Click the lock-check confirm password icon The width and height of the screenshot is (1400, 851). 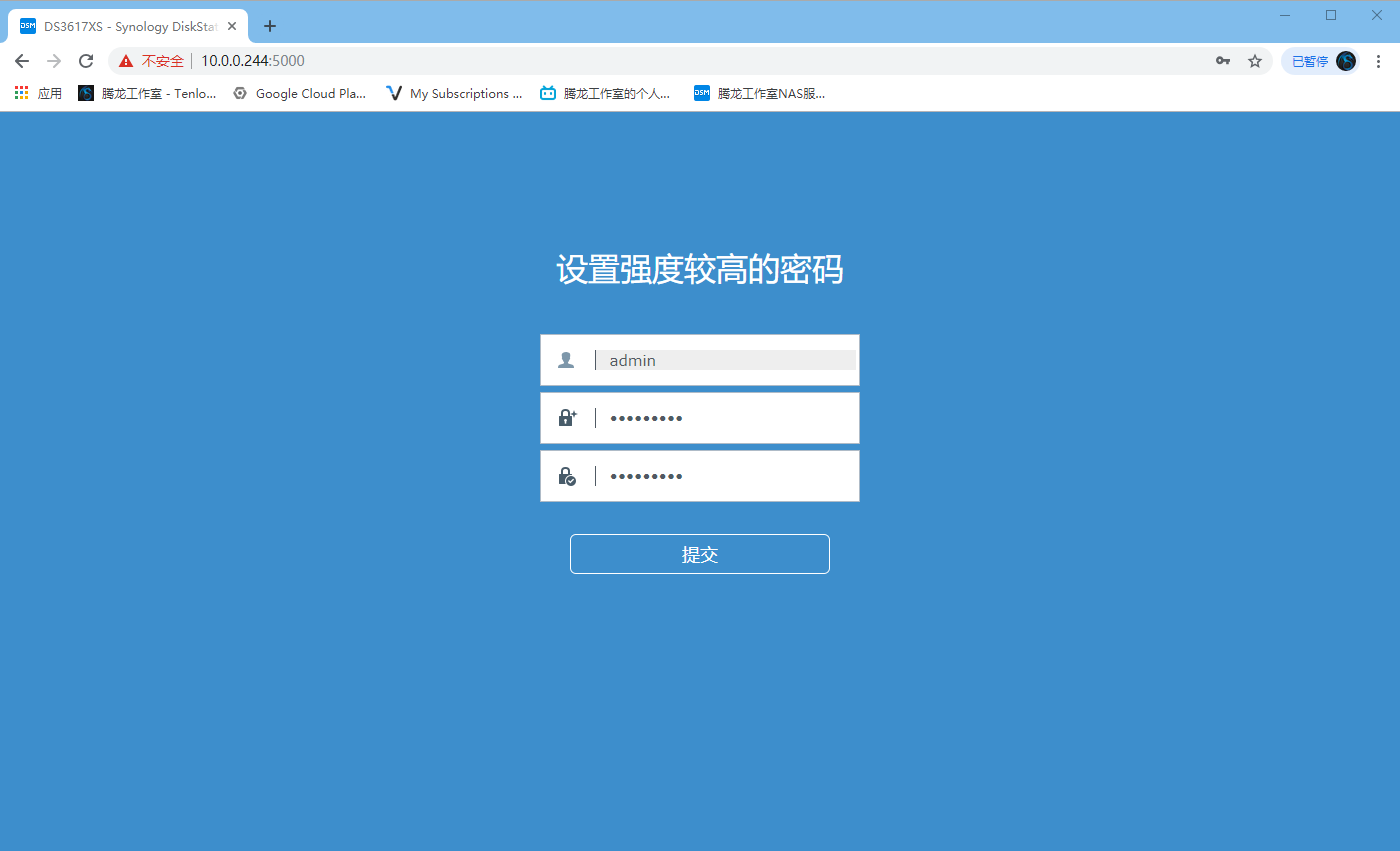(x=567, y=476)
